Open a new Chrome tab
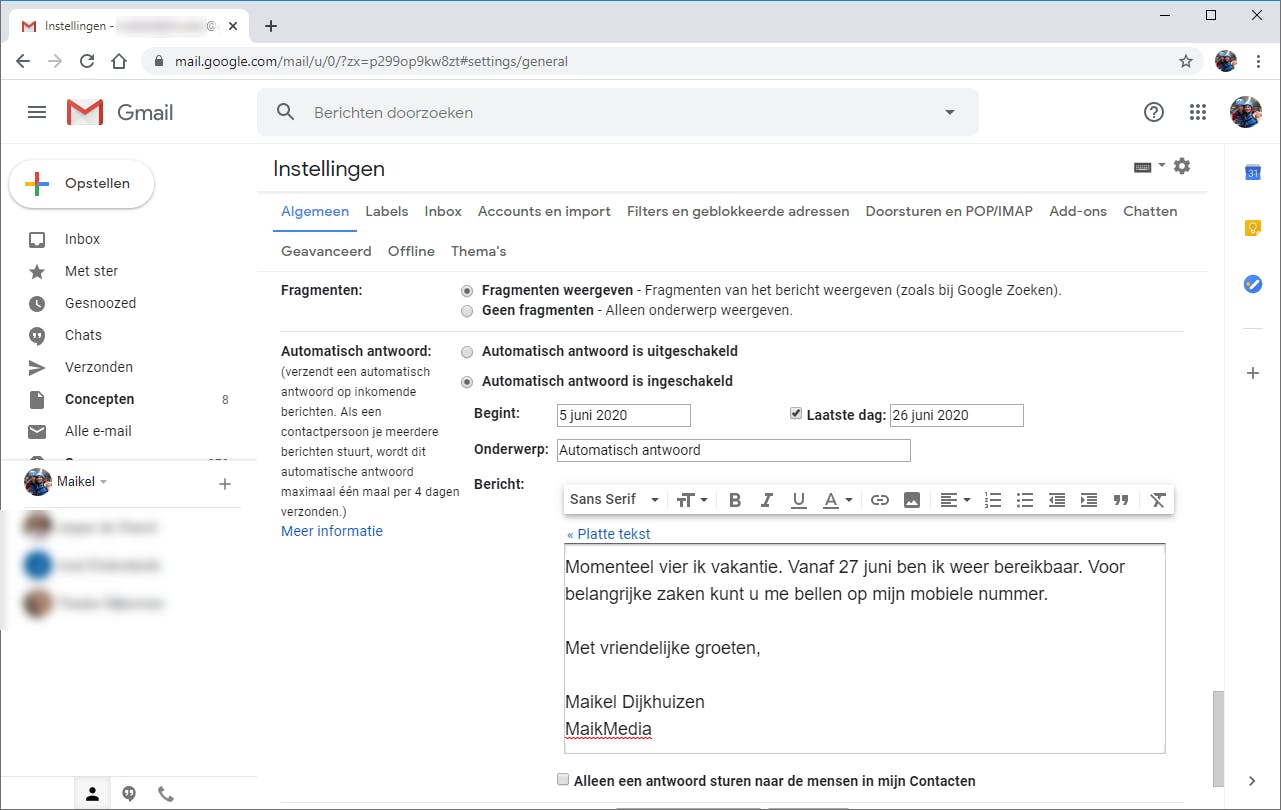Image resolution: width=1281 pixels, height=810 pixels. [x=270, y=26]
